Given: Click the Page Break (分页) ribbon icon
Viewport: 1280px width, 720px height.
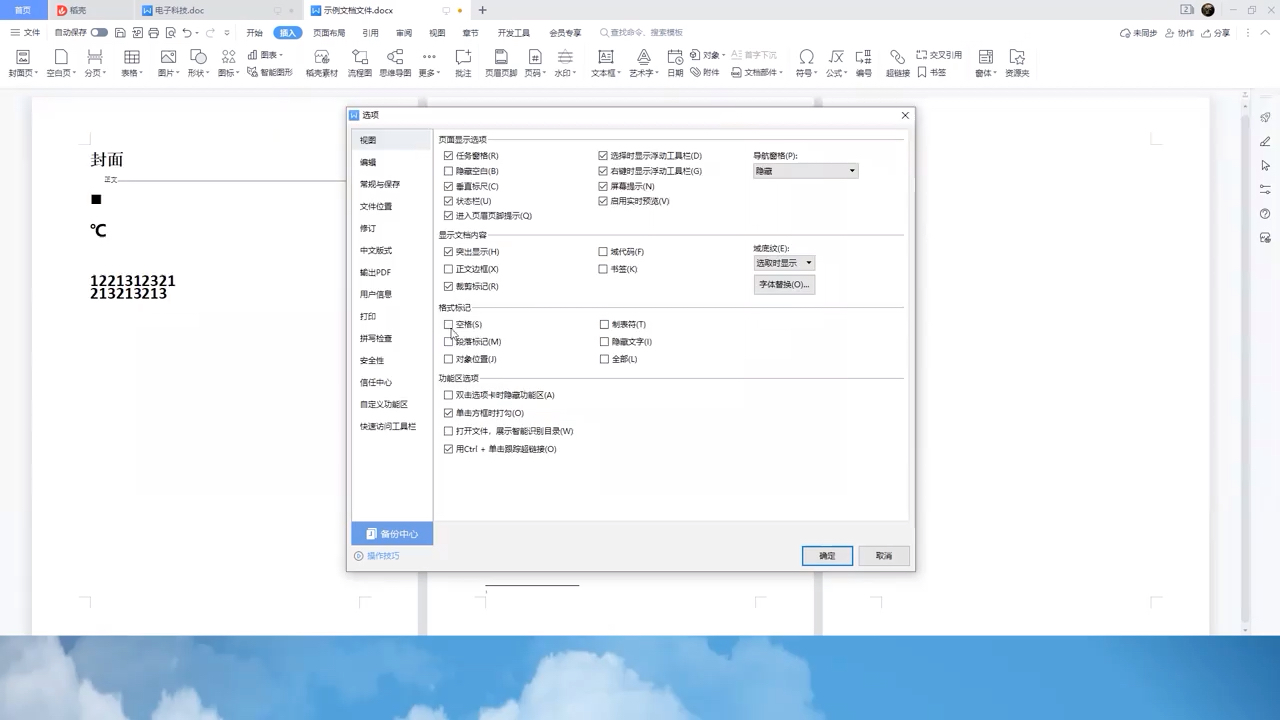Looking at the screenshot, I should (95, 63).
